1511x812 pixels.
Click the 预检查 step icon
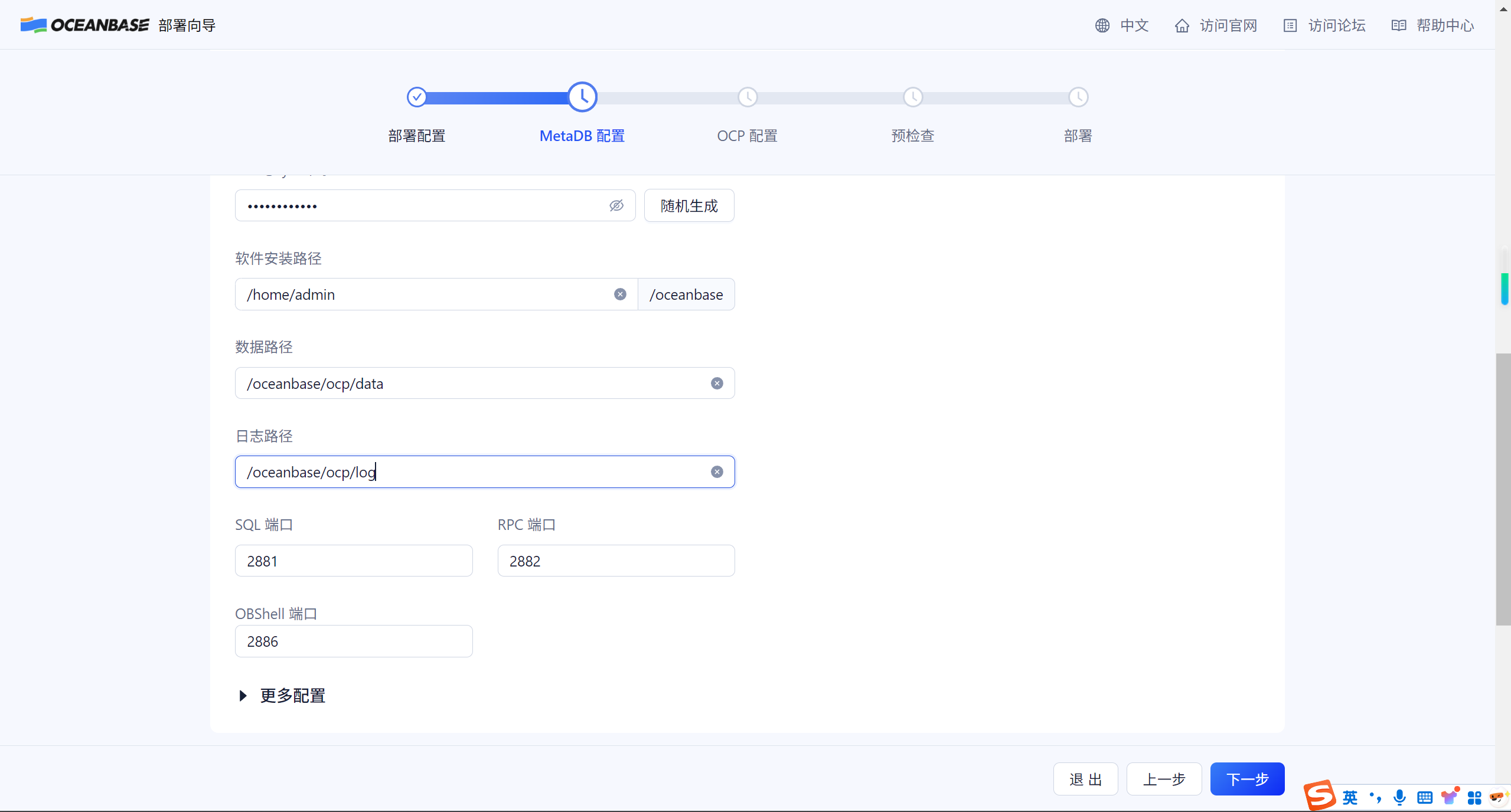point(913,97)
